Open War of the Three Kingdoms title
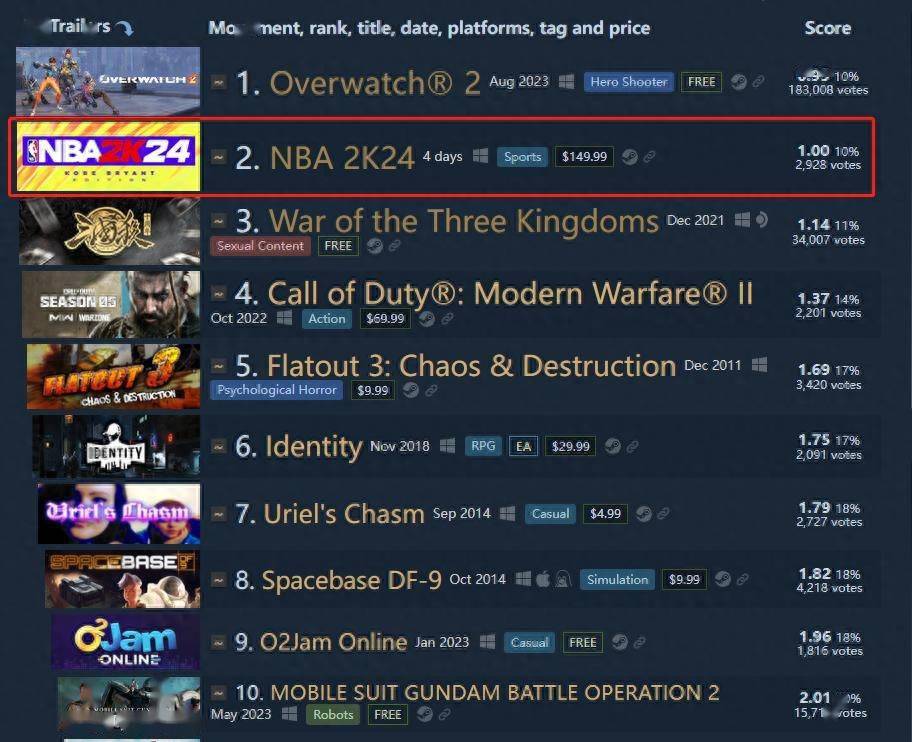Image resolution: width=912 pixels, height=742 pixels. [x=464, y=222]
